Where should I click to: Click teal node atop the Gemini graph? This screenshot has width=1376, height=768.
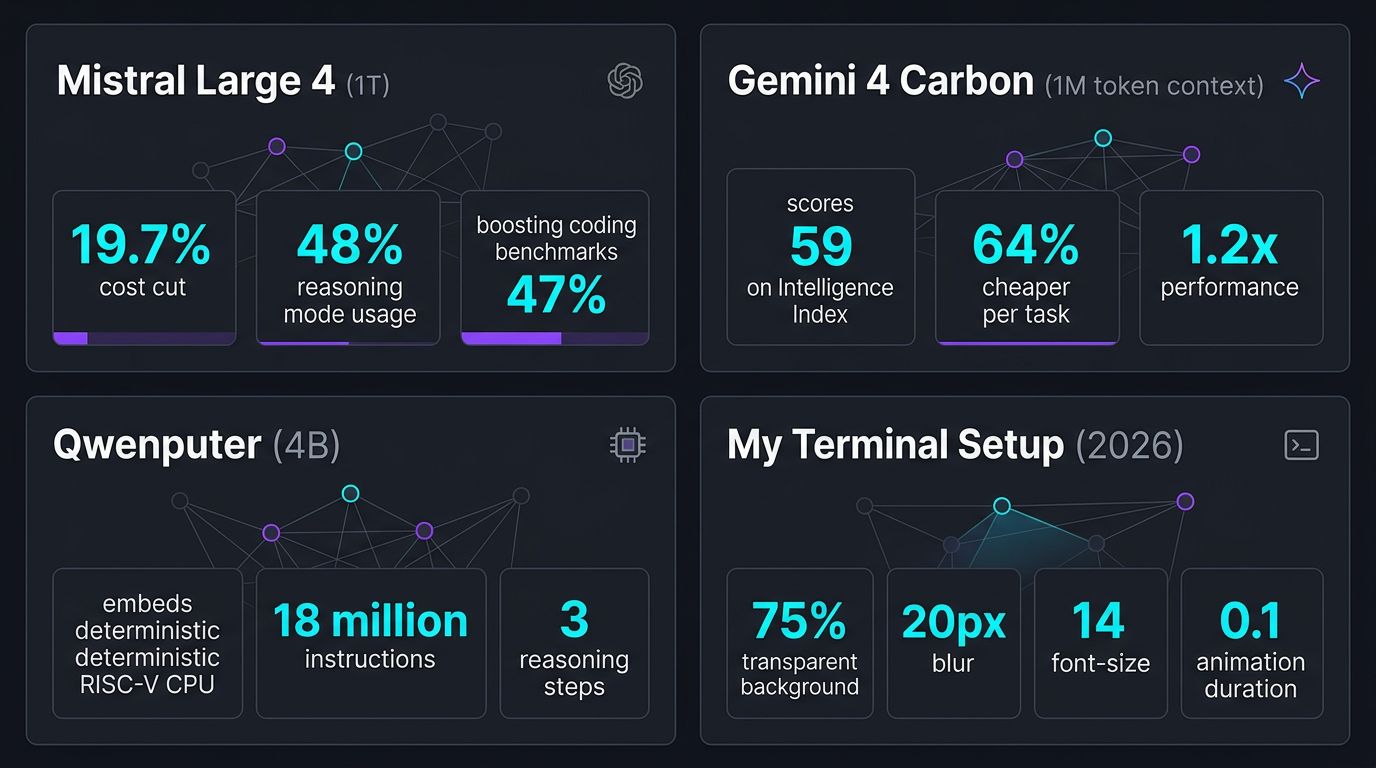click(1102, 138)
